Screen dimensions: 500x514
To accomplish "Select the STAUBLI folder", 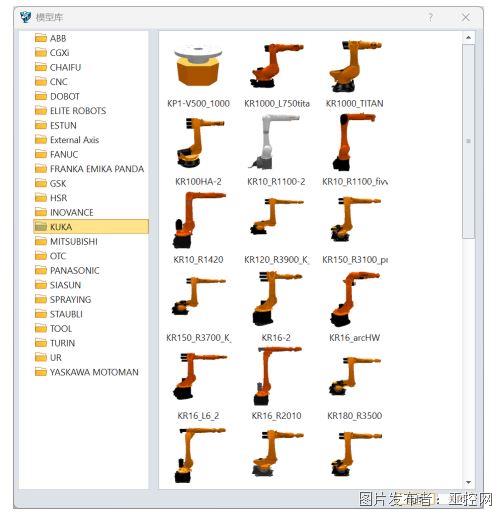I will [x=58, y=314].
